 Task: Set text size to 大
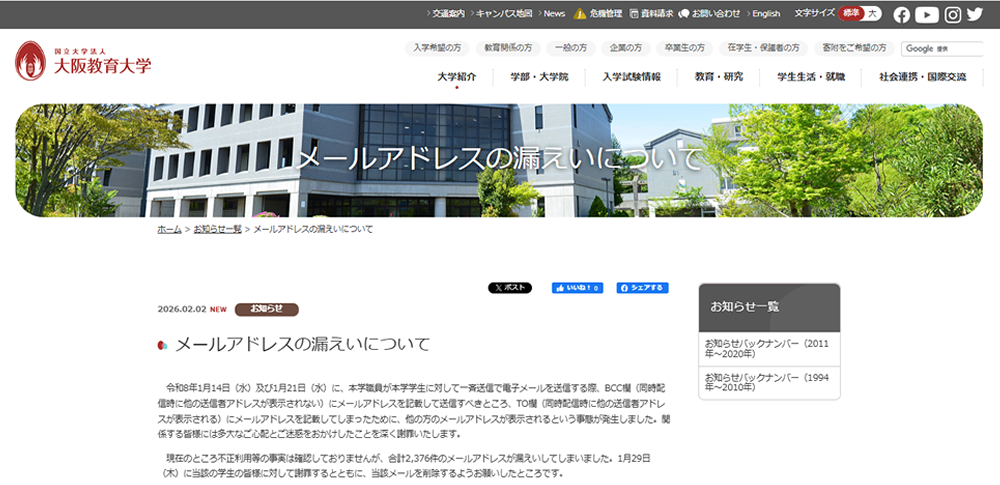(873, 14)
